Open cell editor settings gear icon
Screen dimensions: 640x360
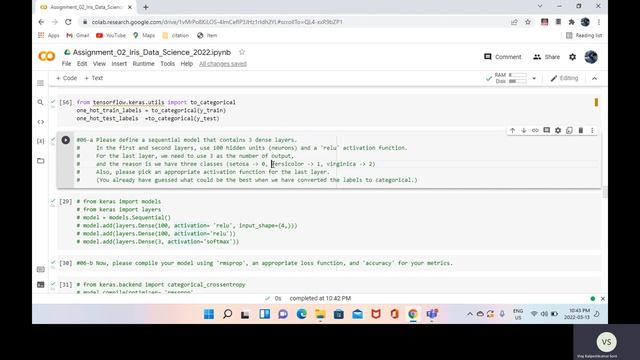point(558,131)
